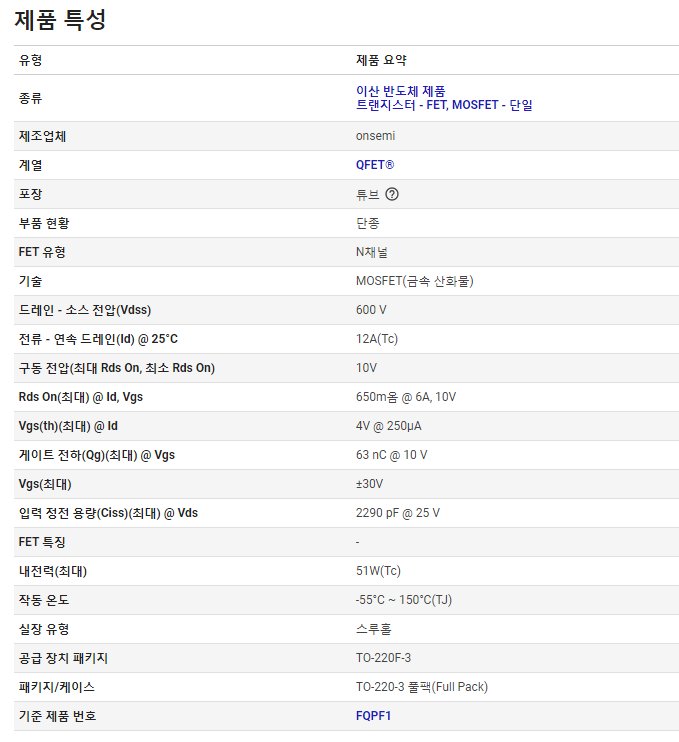Select the 패키지/케이스 row label

point(57,687)
